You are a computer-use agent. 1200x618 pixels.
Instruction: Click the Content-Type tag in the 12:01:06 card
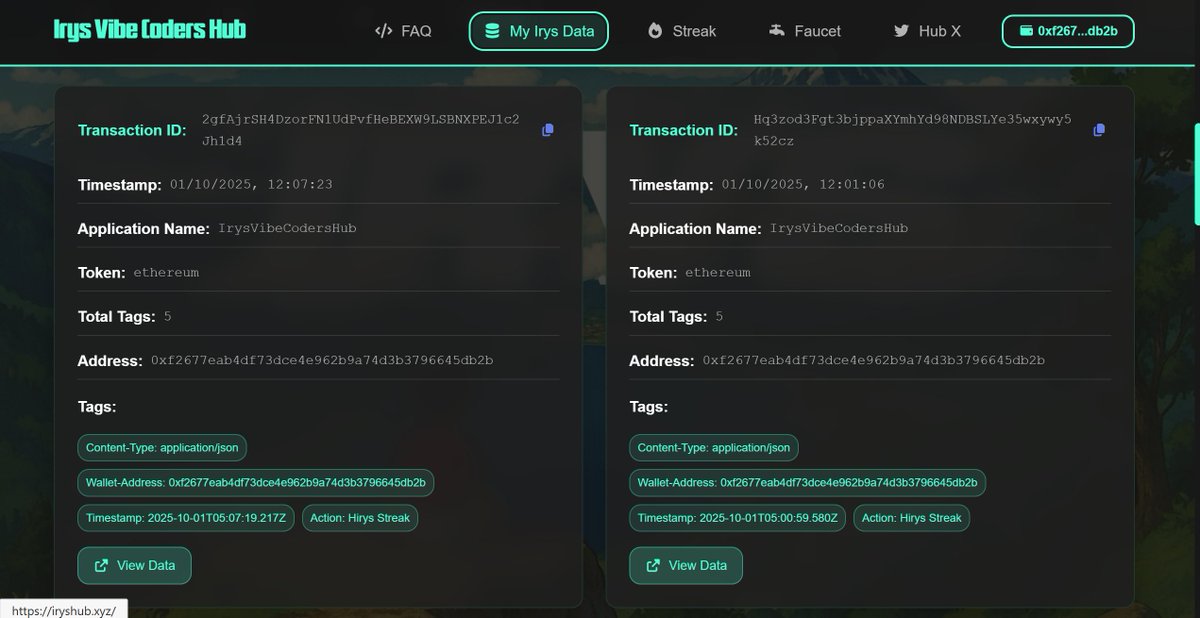pyautogui.click(x=714, y=448)
